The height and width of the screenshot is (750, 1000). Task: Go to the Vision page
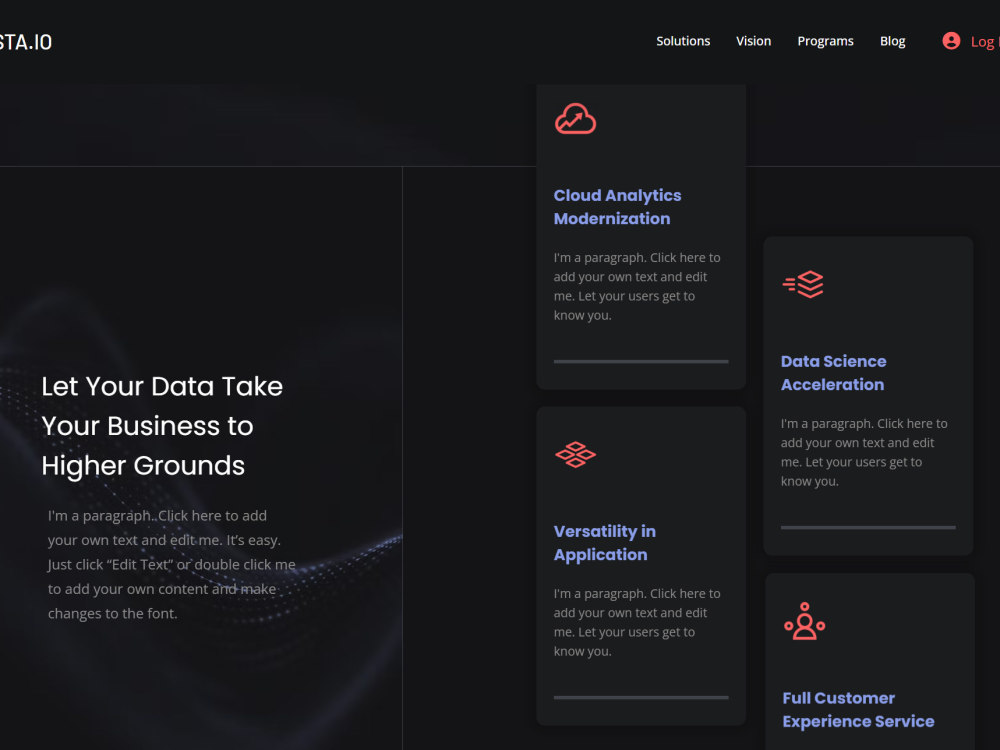pos(753,41)
